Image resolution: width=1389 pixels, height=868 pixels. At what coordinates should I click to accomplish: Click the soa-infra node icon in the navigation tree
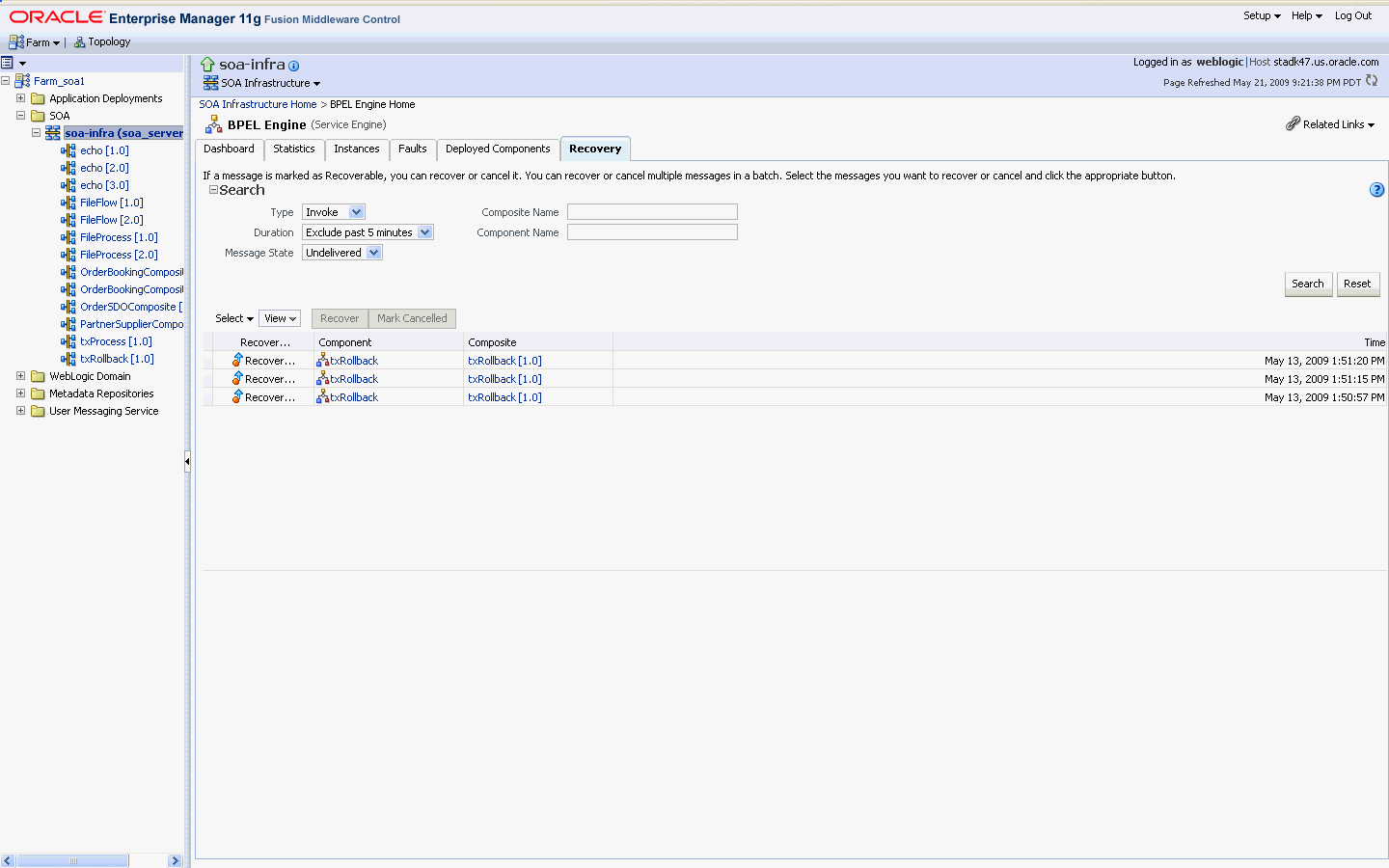[x=52, y=132]
